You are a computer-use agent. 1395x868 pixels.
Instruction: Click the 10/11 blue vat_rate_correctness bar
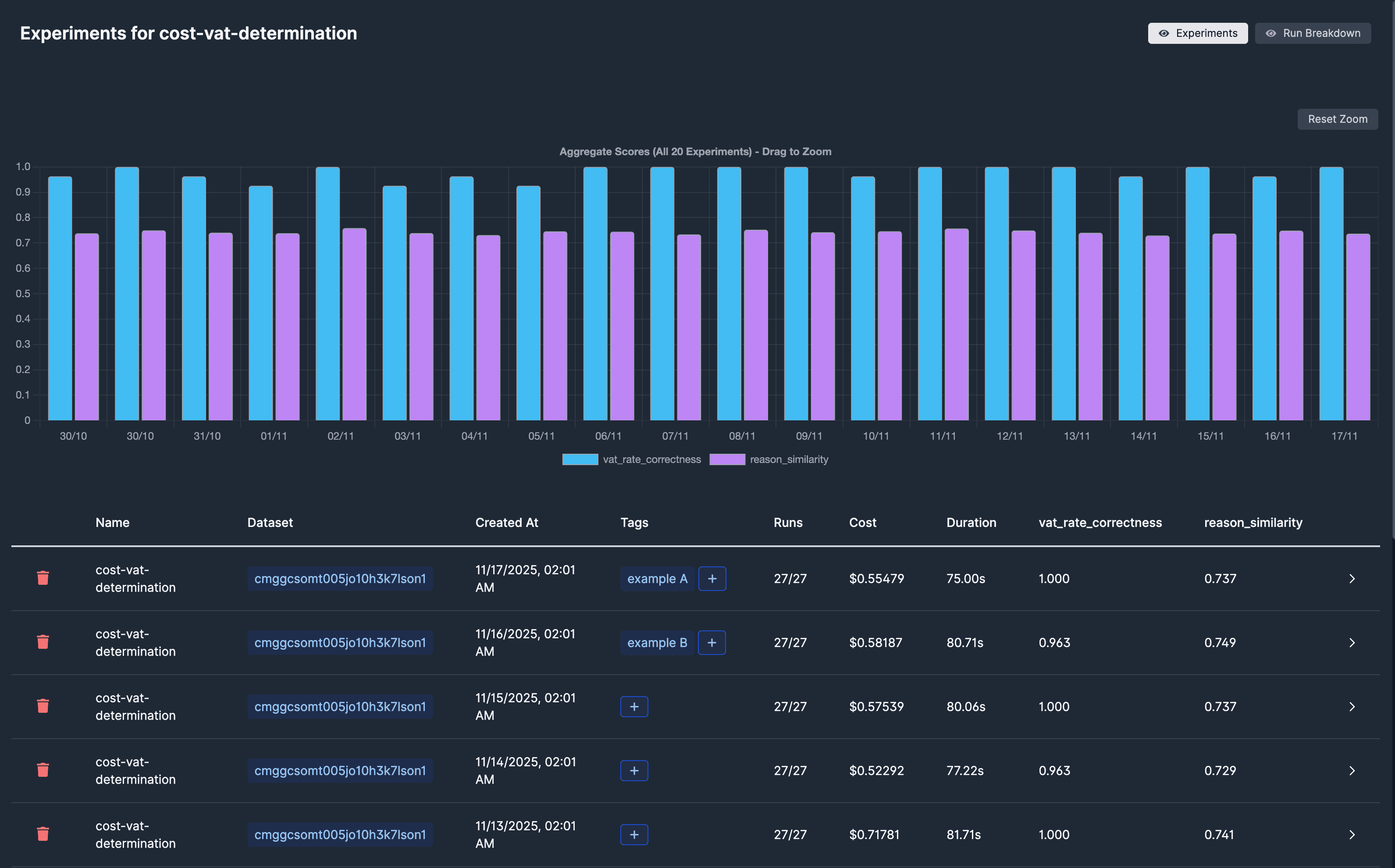[x=863, y=299]
